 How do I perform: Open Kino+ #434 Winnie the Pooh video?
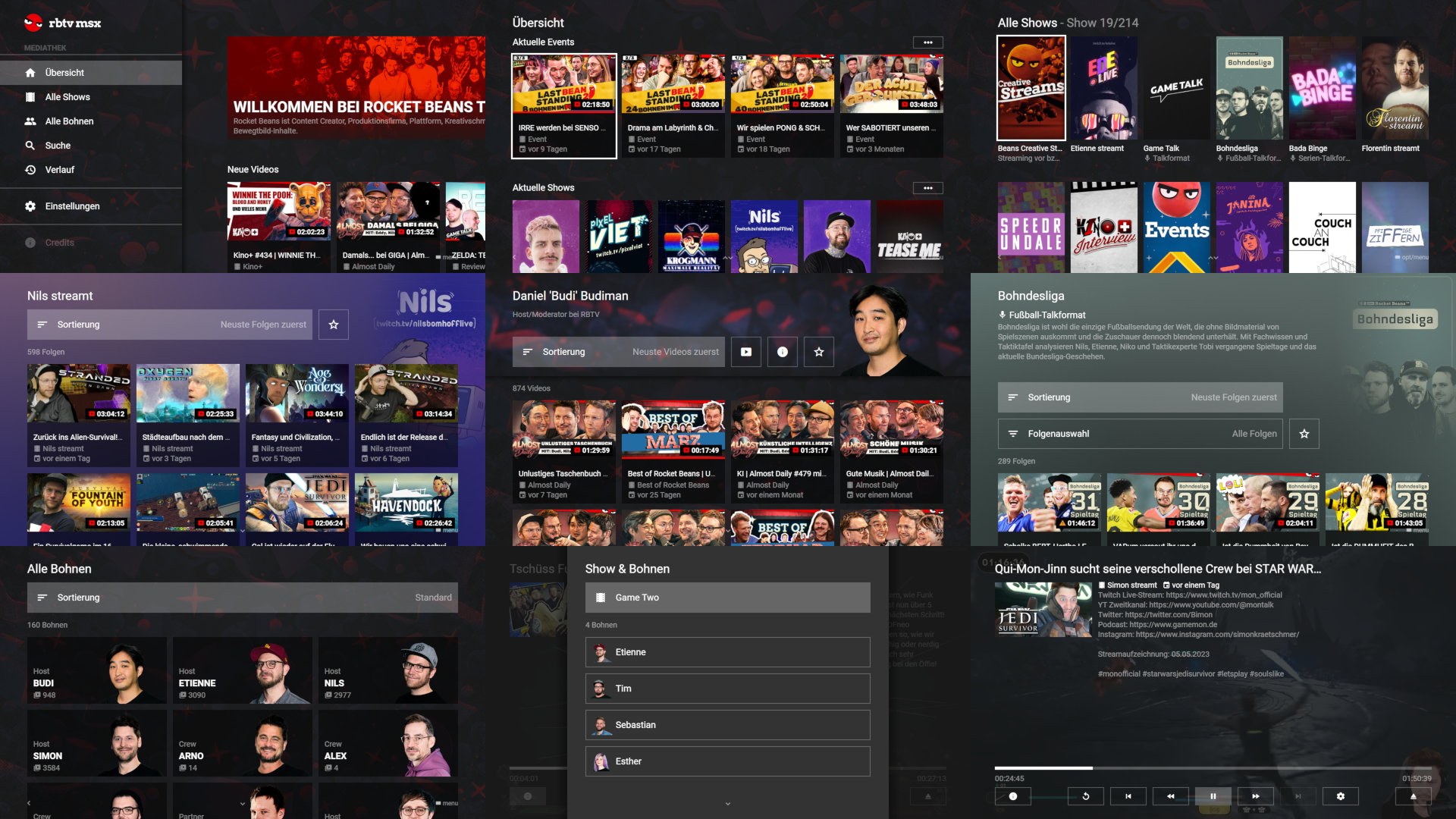[x=279, y=227]
